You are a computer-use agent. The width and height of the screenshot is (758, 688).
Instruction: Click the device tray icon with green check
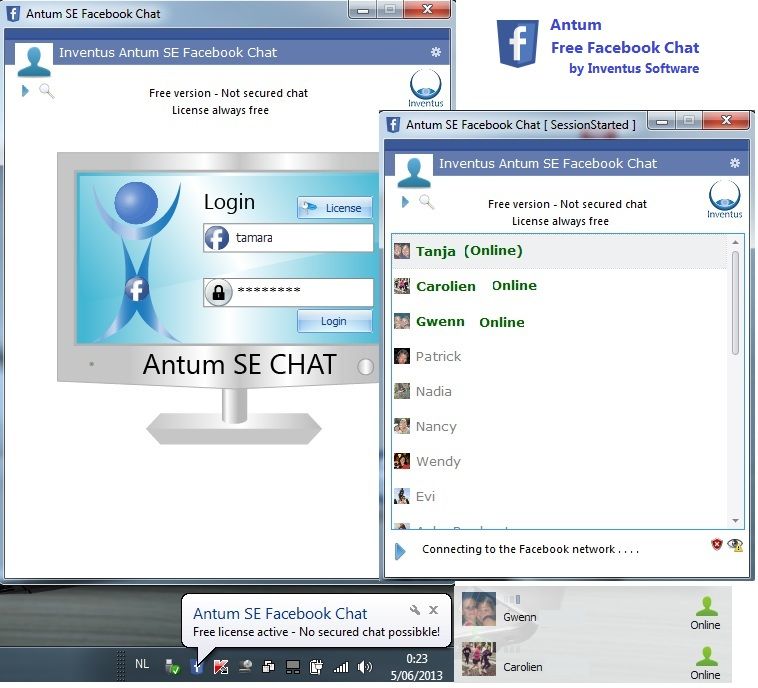click(x=172, y=667)
